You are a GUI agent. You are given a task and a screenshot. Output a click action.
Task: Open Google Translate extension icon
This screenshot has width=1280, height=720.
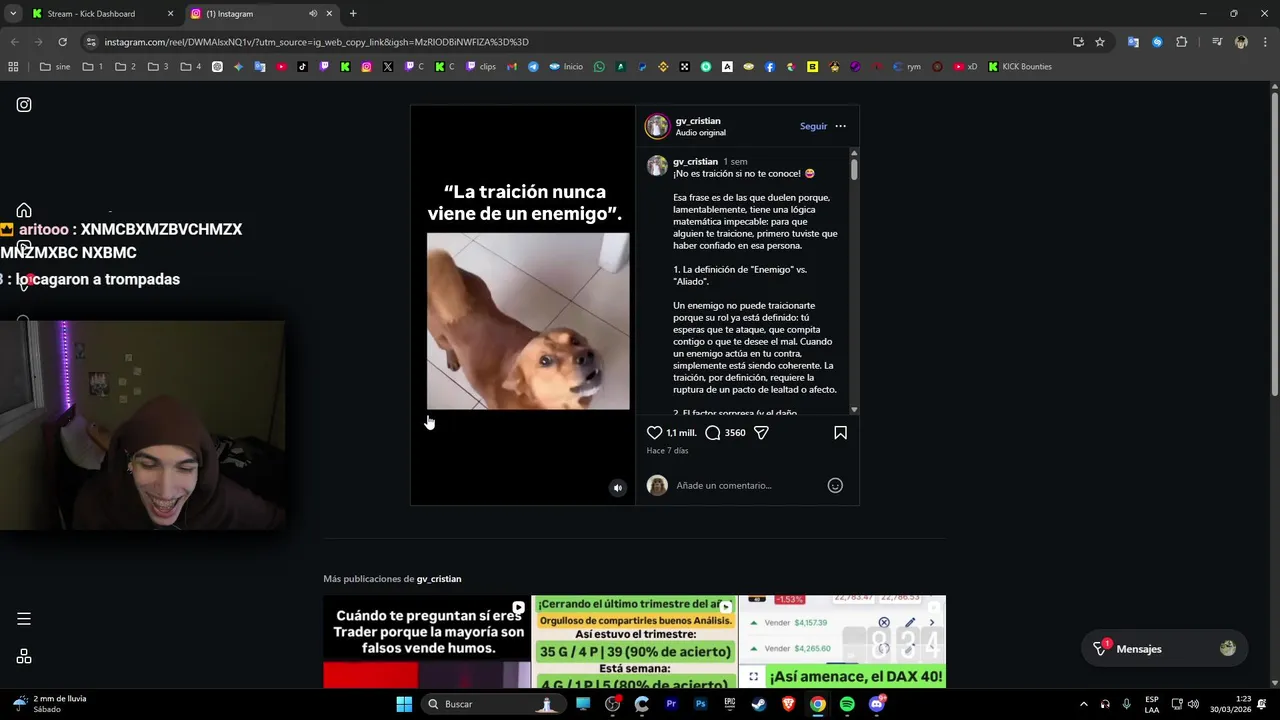click(1133, 42)
